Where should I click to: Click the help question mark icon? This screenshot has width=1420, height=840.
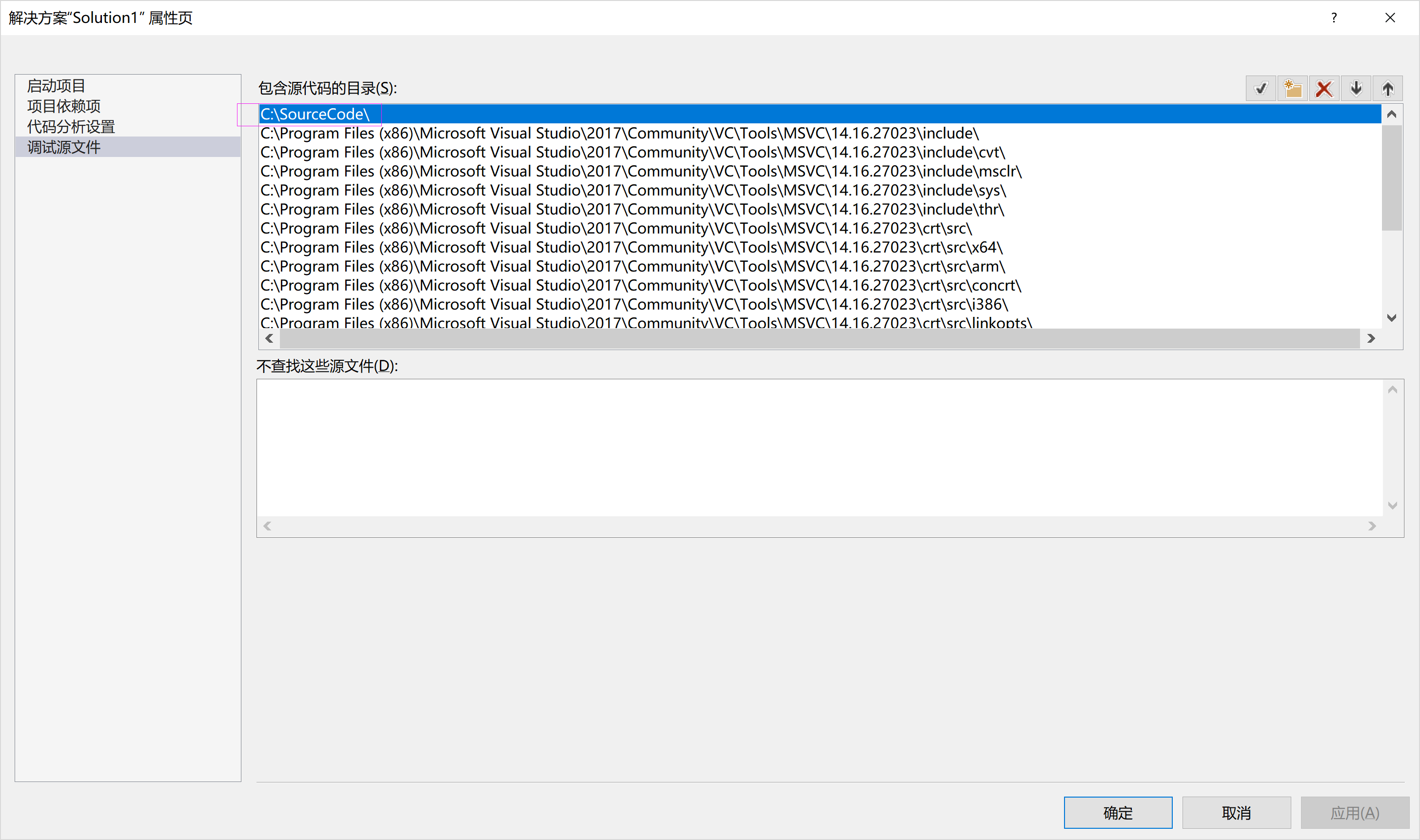(x=1334, y=18)
